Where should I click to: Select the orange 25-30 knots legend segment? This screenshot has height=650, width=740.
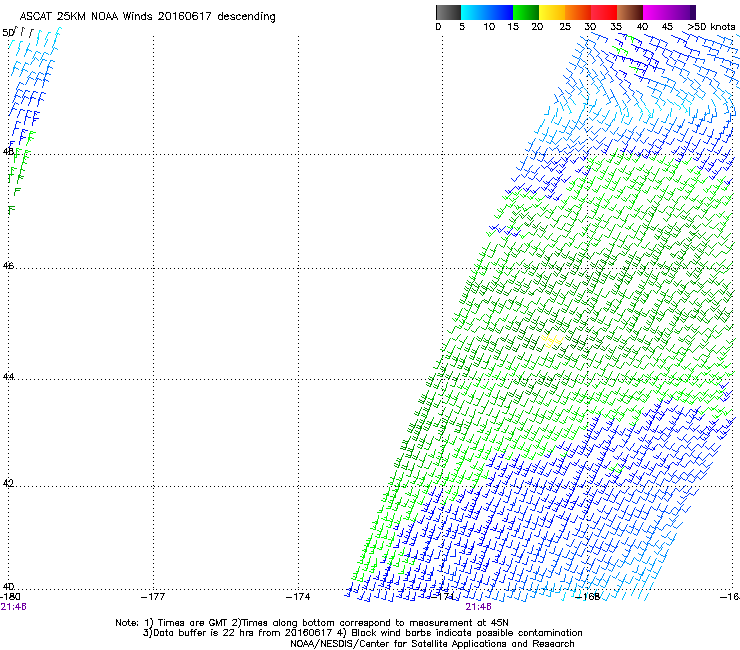coord(578,12)
